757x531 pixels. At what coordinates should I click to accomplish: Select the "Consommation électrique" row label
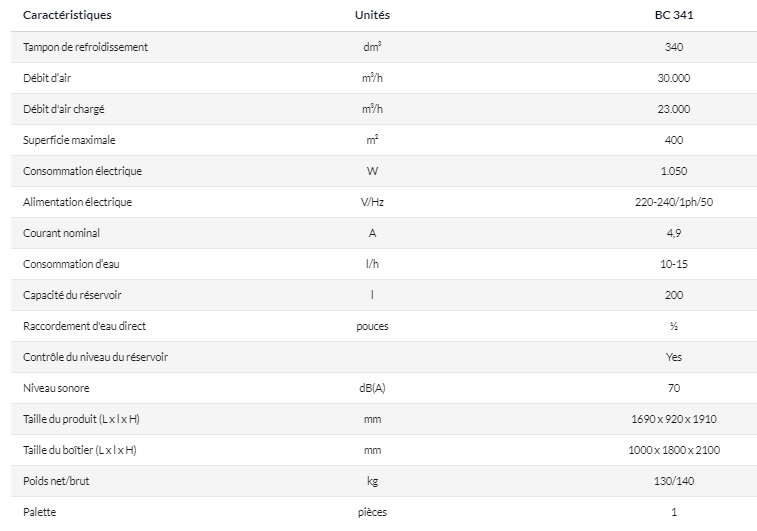tap(83, 171)
